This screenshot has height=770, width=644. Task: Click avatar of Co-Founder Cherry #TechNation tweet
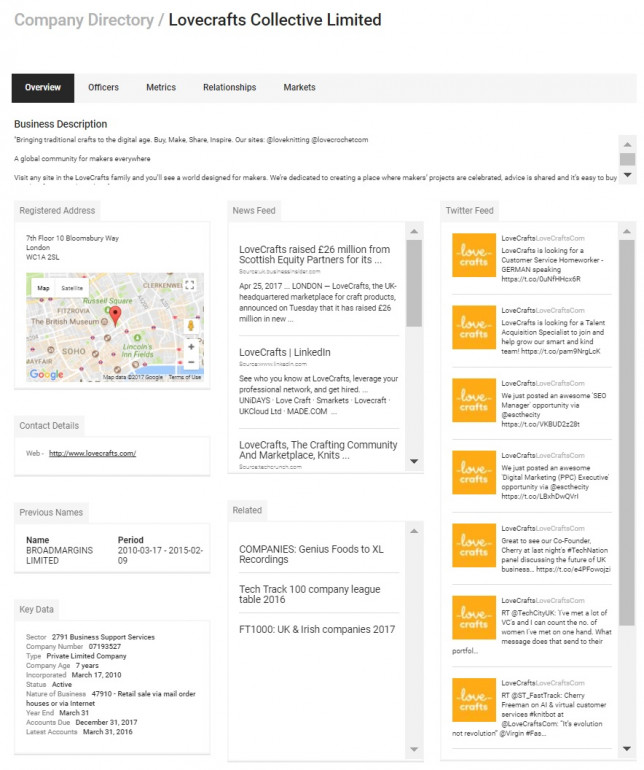point(474,546)
